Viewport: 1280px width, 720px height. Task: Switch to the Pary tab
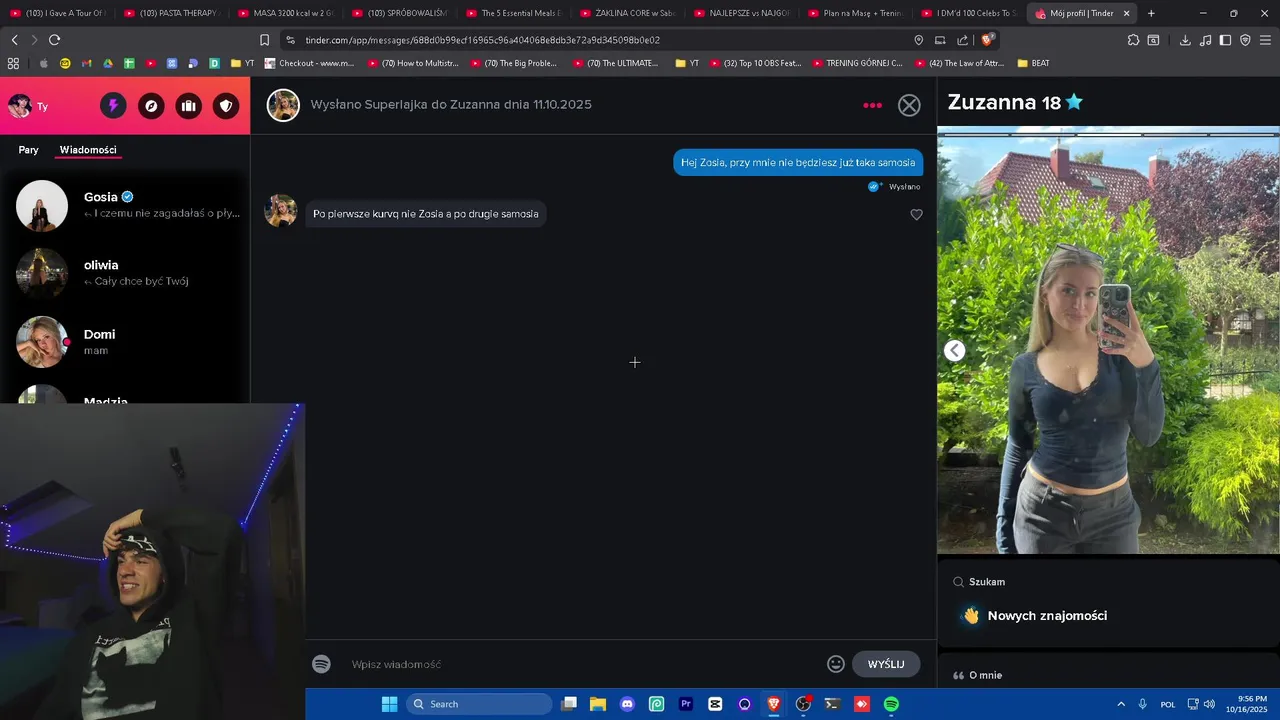click(28, 150)
